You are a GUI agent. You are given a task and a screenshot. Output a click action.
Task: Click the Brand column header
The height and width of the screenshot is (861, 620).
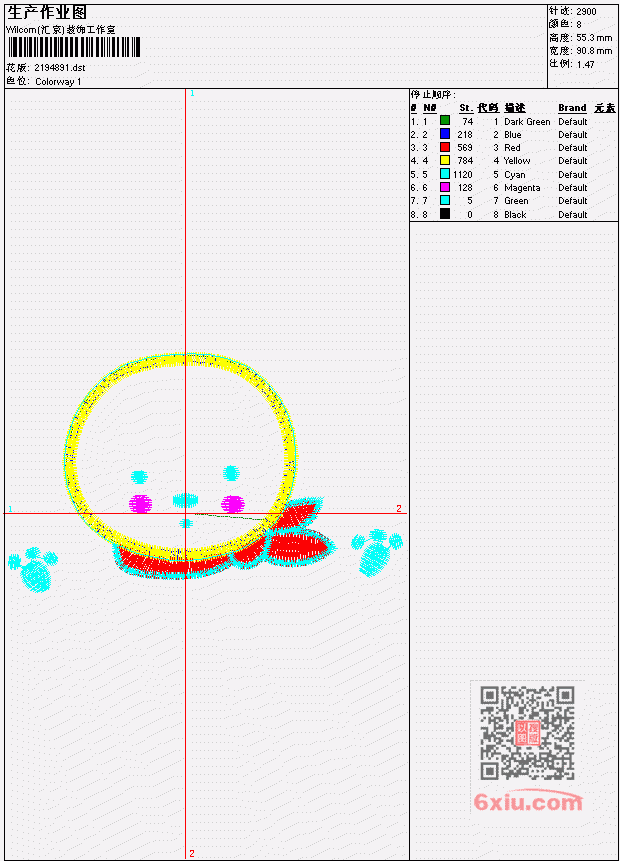tap(572, 108)
